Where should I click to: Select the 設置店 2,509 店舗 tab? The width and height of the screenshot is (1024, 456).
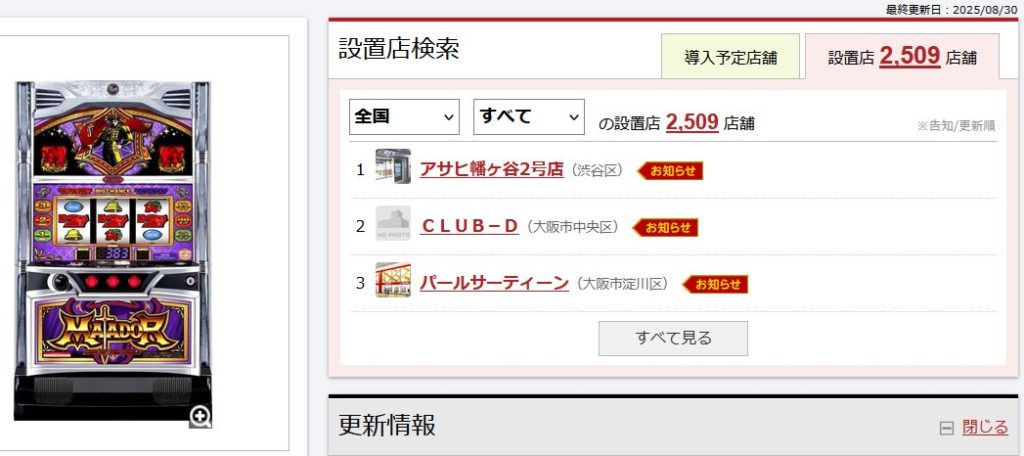coord(902,57)
